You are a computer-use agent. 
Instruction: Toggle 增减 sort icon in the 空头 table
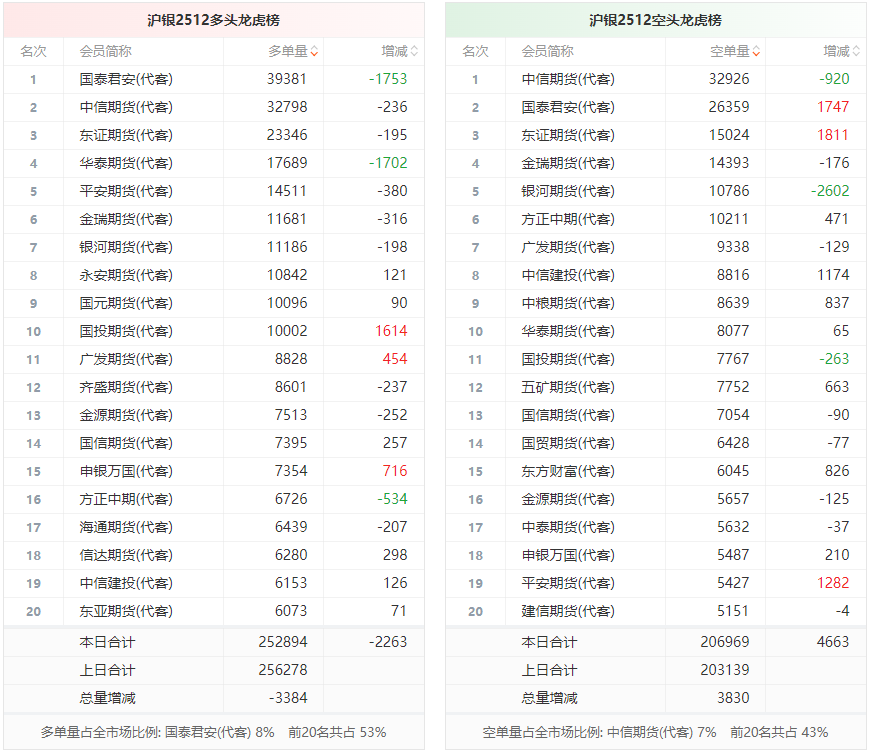tap(856, 51)
